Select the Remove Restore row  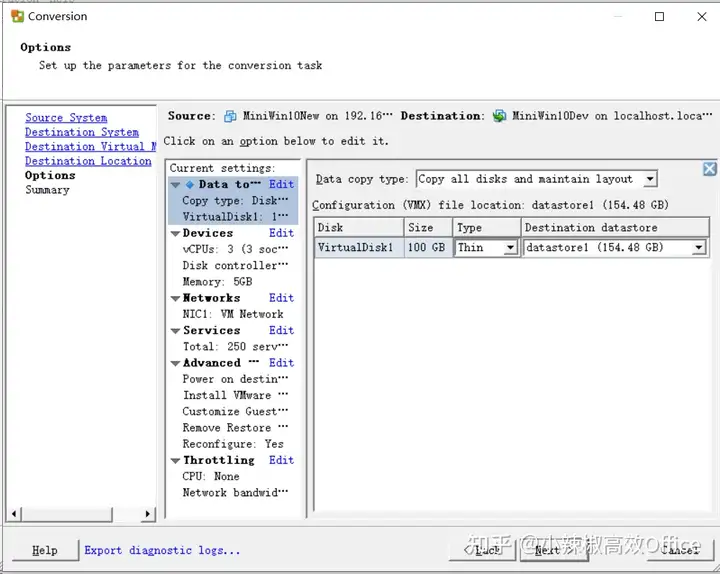pos(235,428)
